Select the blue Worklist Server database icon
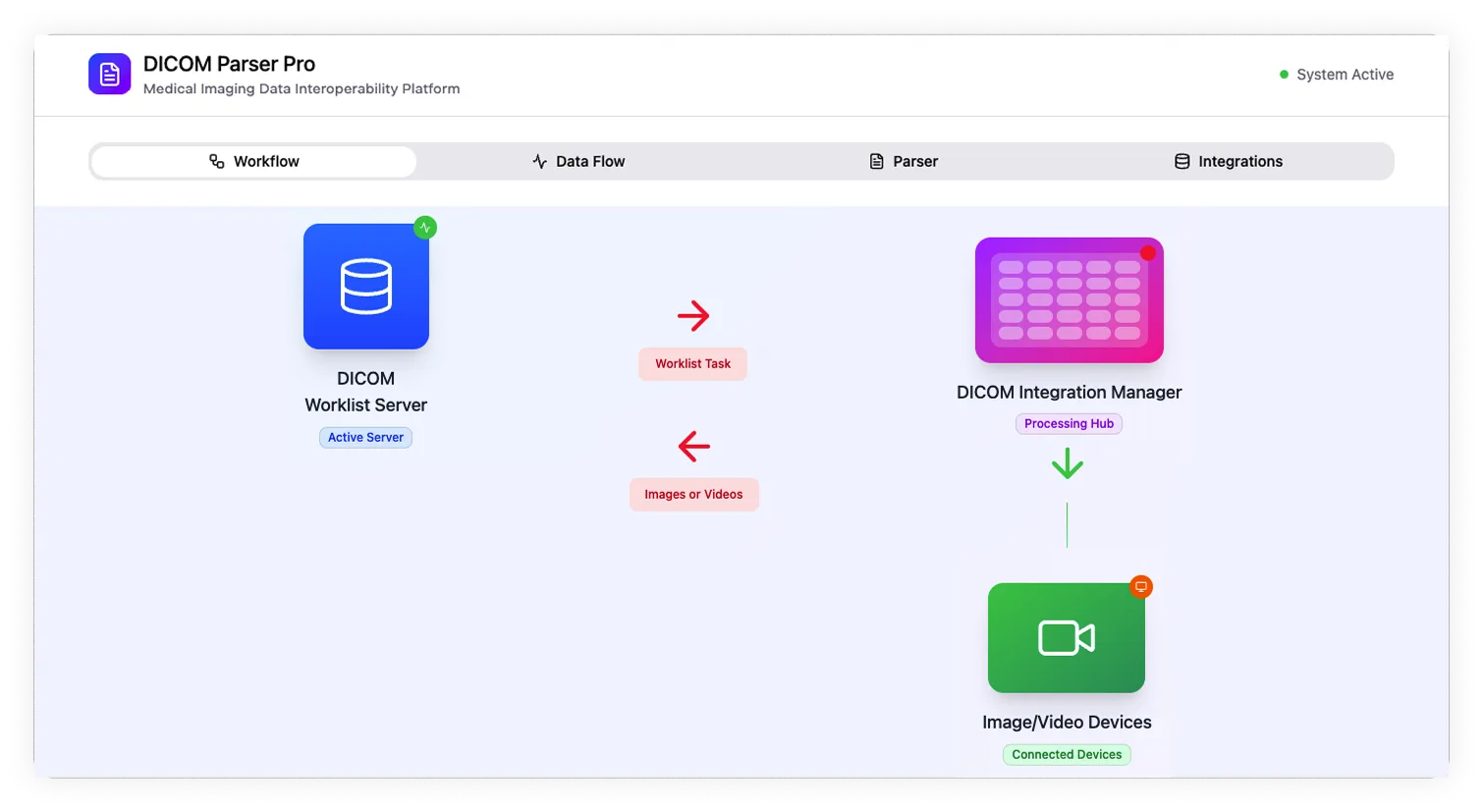 365,287
